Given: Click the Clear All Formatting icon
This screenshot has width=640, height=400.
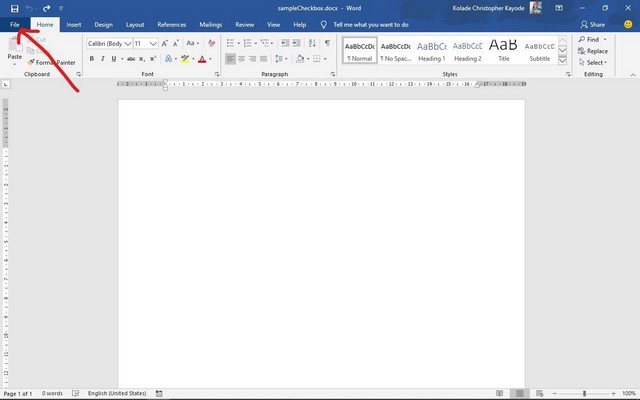Looking at the screenshot, I should click(210, 44).
